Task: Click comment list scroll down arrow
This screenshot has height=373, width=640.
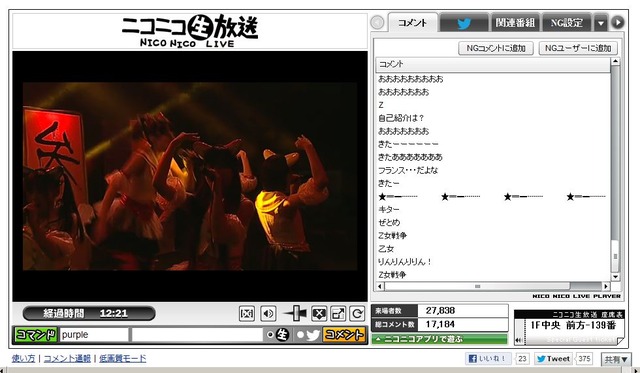Action: tap(615, 277)
